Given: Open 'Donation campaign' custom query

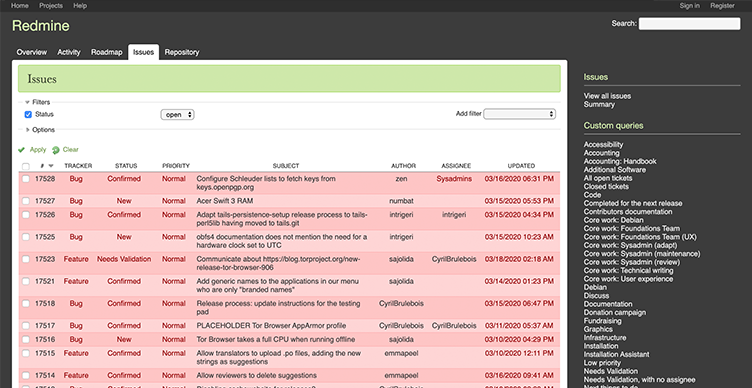Looking at the screenshot, I should click(615, 312).
